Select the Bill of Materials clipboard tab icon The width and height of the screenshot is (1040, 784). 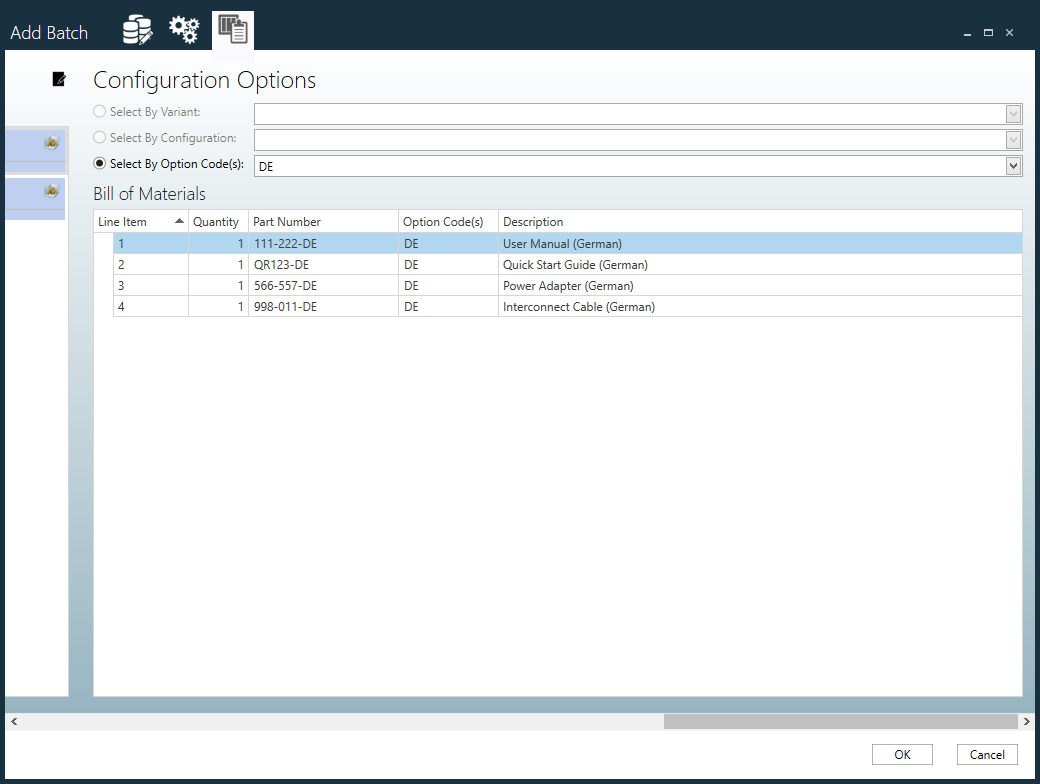(233, 30)
